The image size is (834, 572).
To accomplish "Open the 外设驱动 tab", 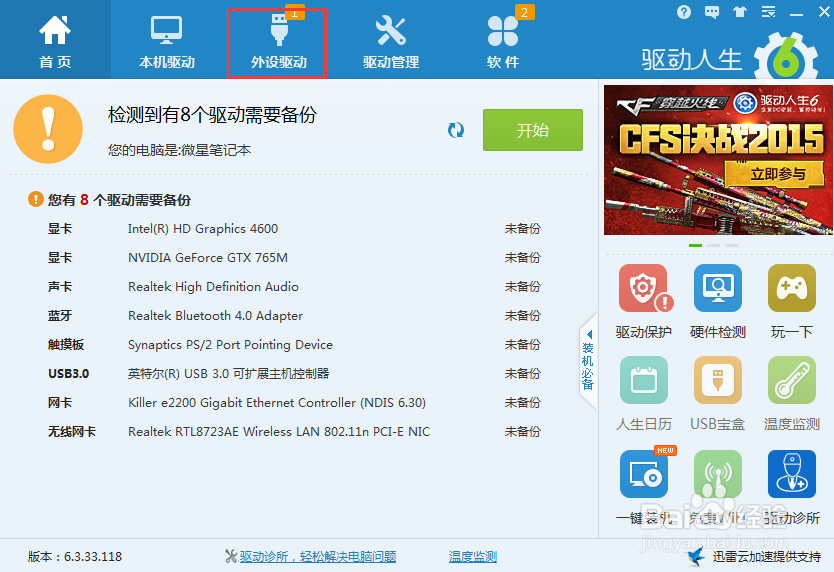I will [277, 43].
